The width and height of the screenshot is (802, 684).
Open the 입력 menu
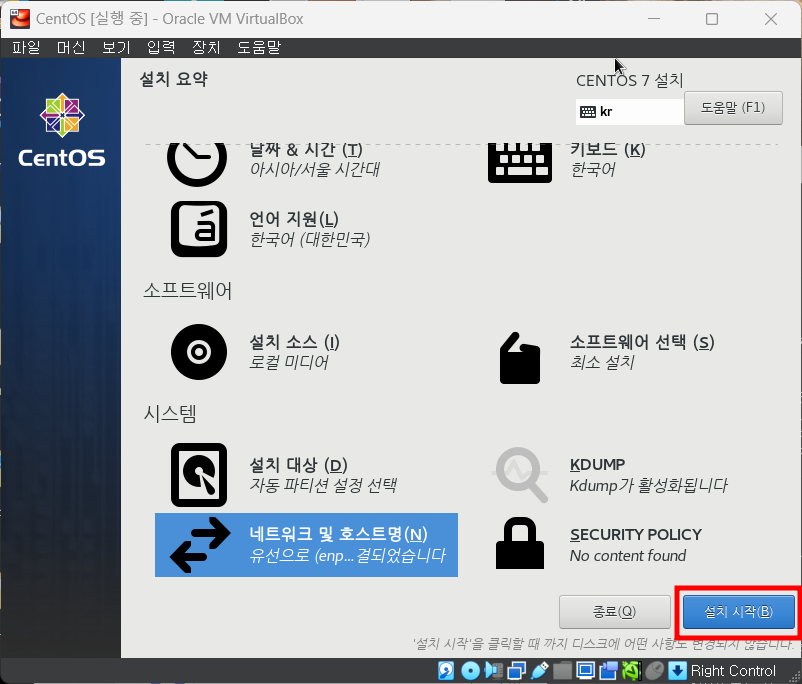161,48
